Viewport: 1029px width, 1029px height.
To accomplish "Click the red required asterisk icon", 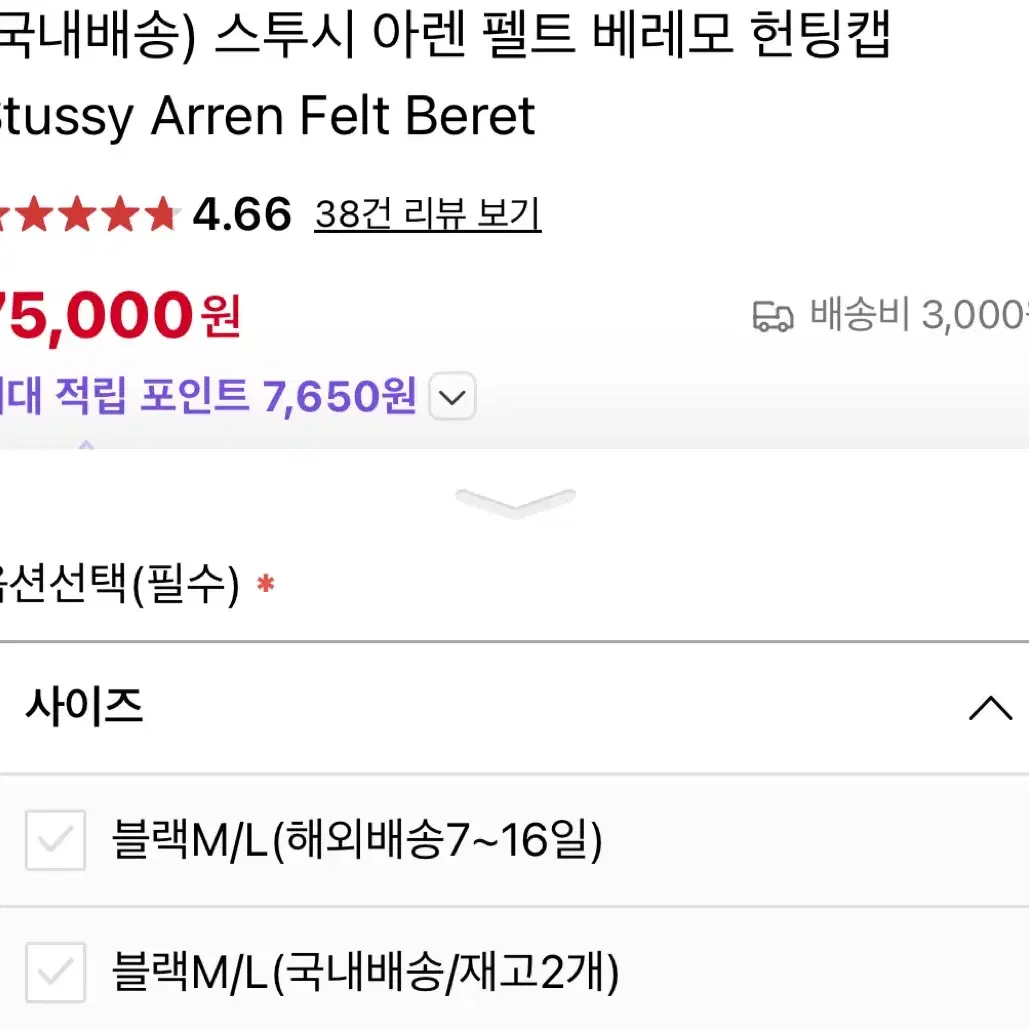I will point(266,583).
